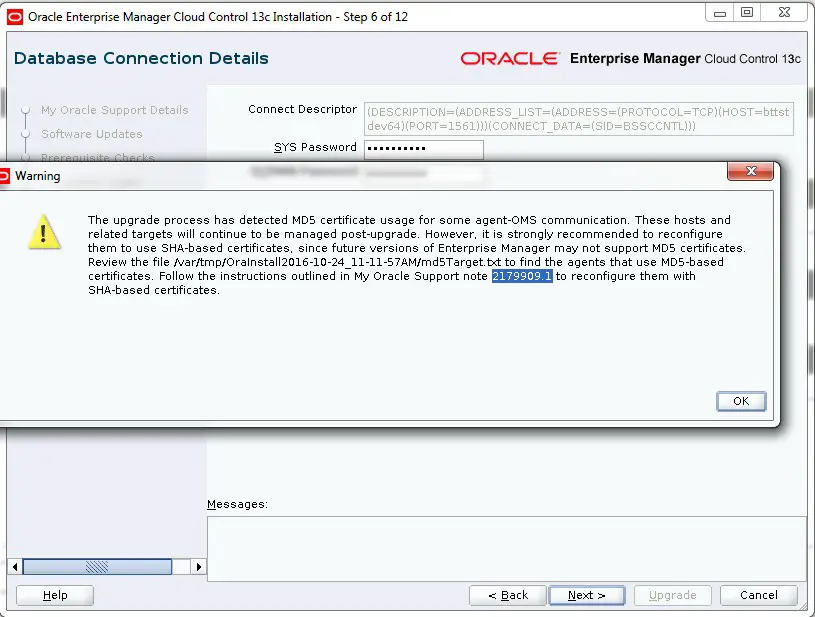Click the Messages text area
This screenshot has height=617, width=815.
coord(506,548)
